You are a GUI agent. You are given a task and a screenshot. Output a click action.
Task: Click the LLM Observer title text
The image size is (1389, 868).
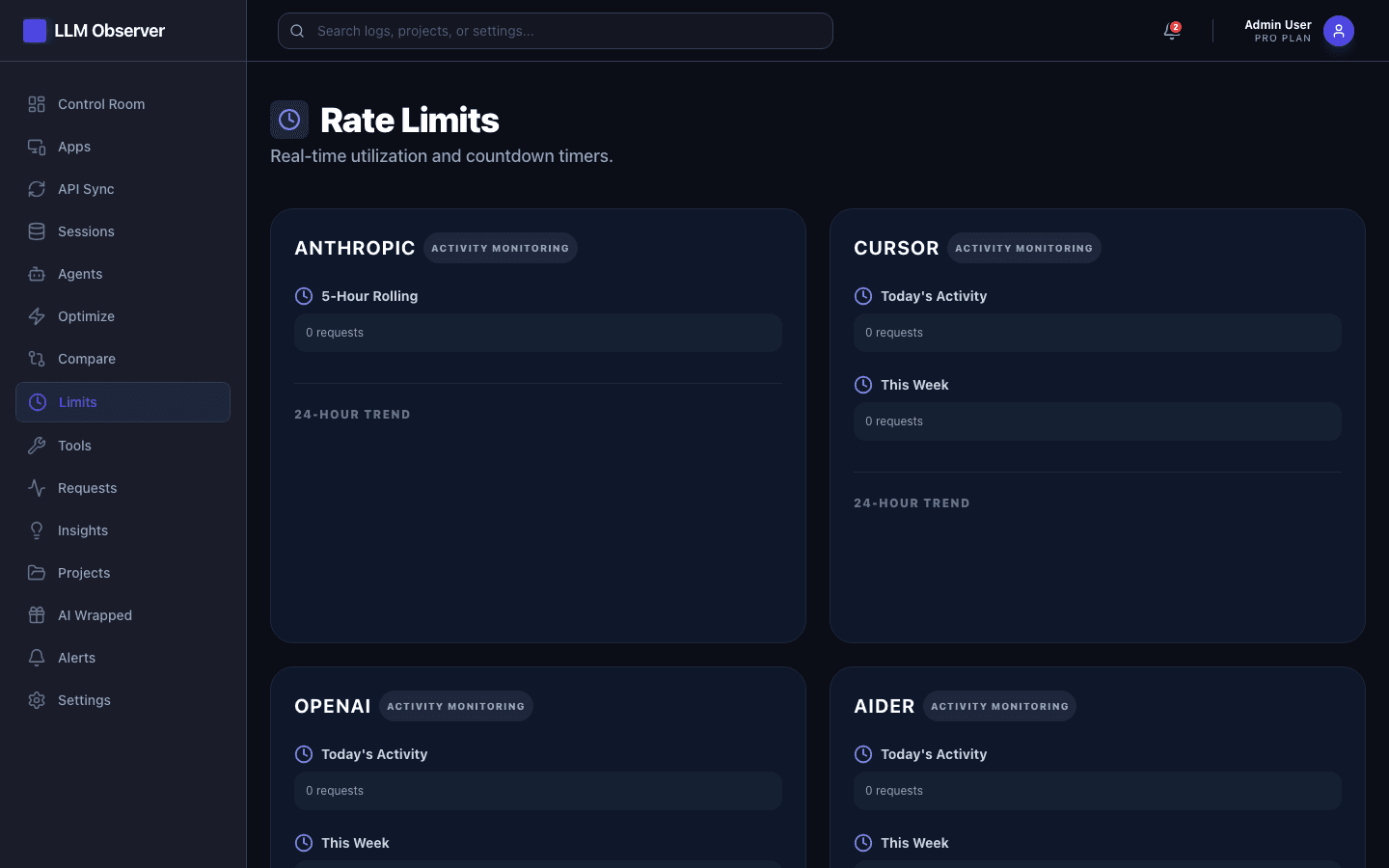tap(109, 31)
